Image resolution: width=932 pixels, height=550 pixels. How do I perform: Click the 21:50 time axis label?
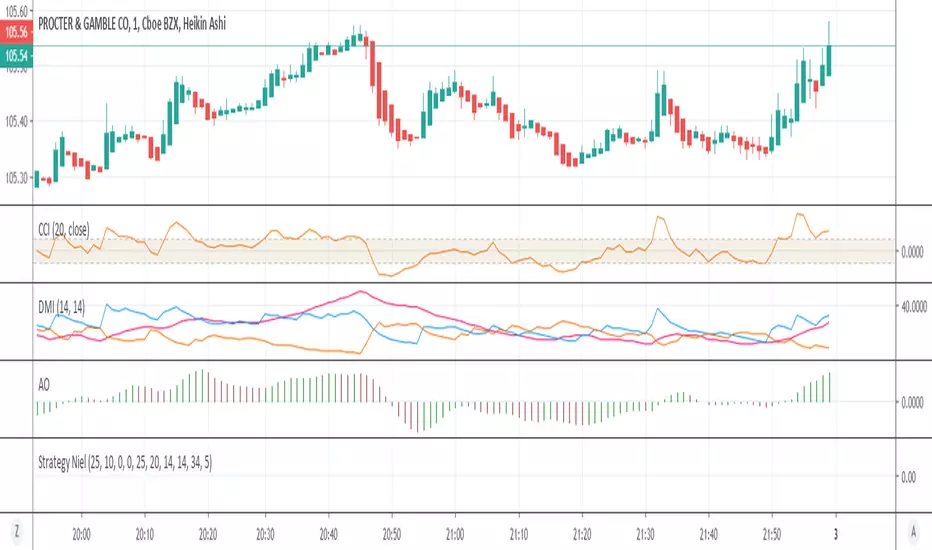coord(772,534)
